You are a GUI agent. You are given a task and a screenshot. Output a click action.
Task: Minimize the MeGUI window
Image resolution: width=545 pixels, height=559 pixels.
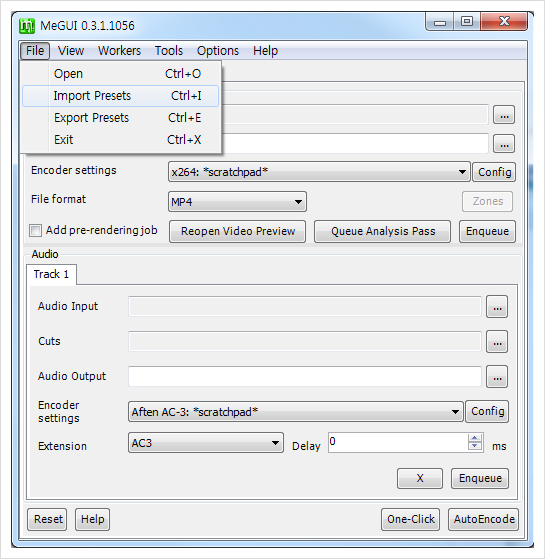point(440,22)
